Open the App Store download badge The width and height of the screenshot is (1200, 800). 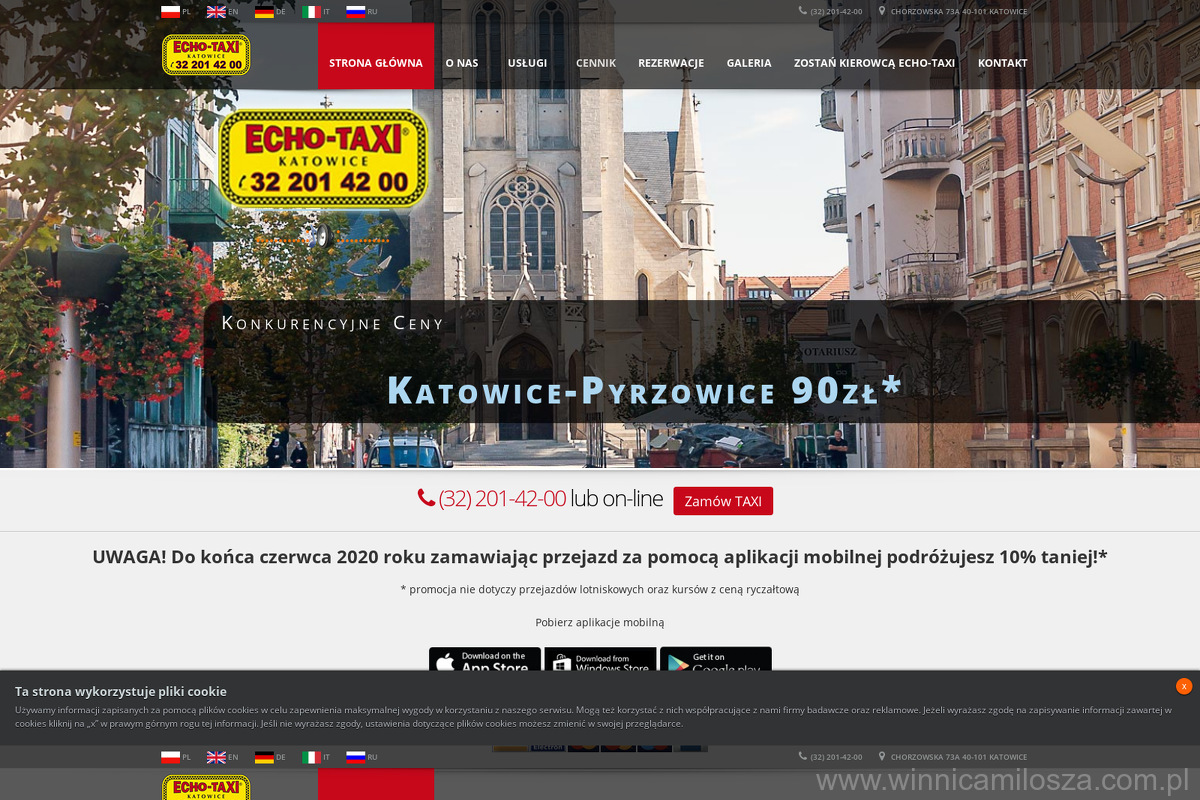(485, 660)
